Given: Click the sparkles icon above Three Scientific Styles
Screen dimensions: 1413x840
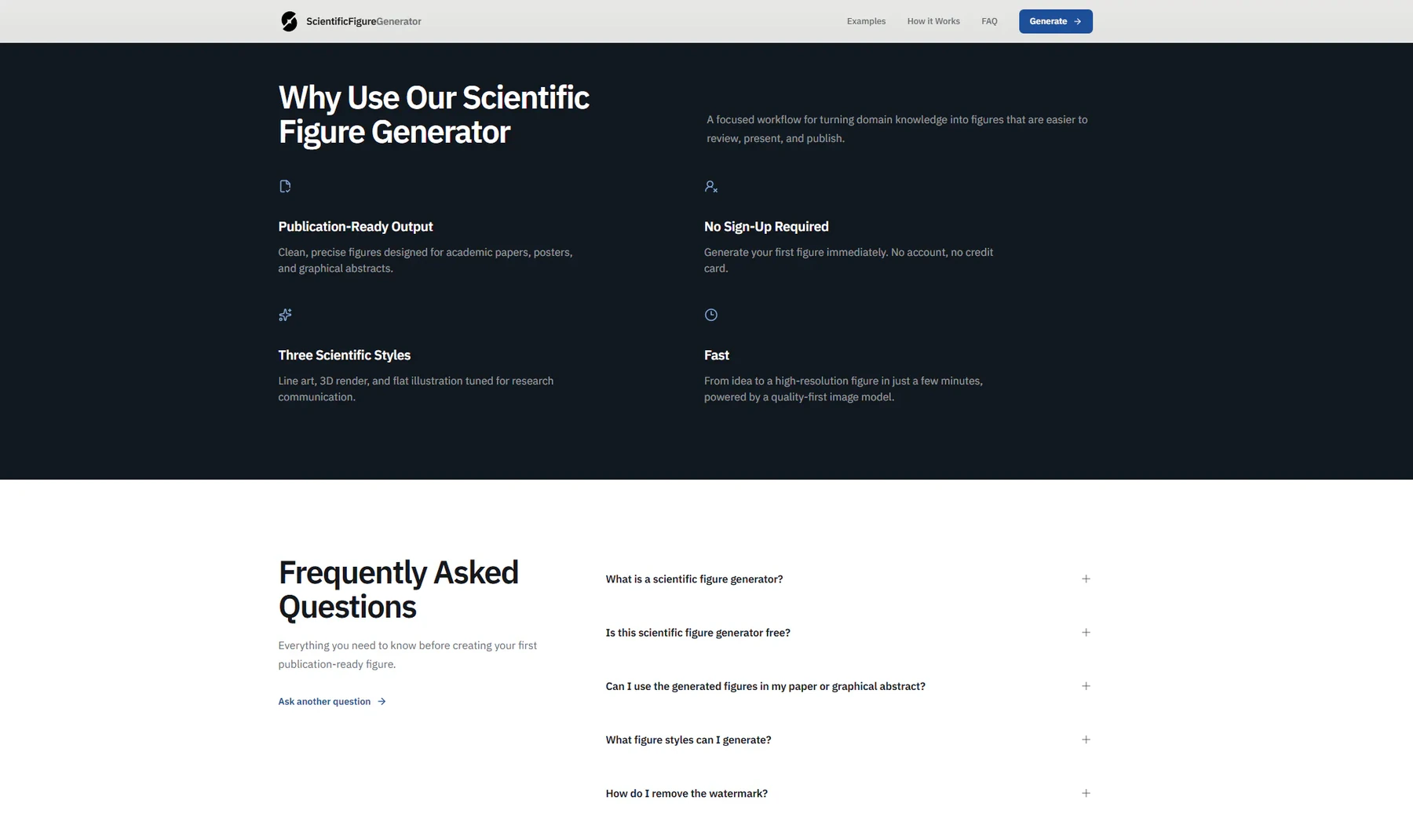Looking at the screenshot, I should [x=285, y=315].
